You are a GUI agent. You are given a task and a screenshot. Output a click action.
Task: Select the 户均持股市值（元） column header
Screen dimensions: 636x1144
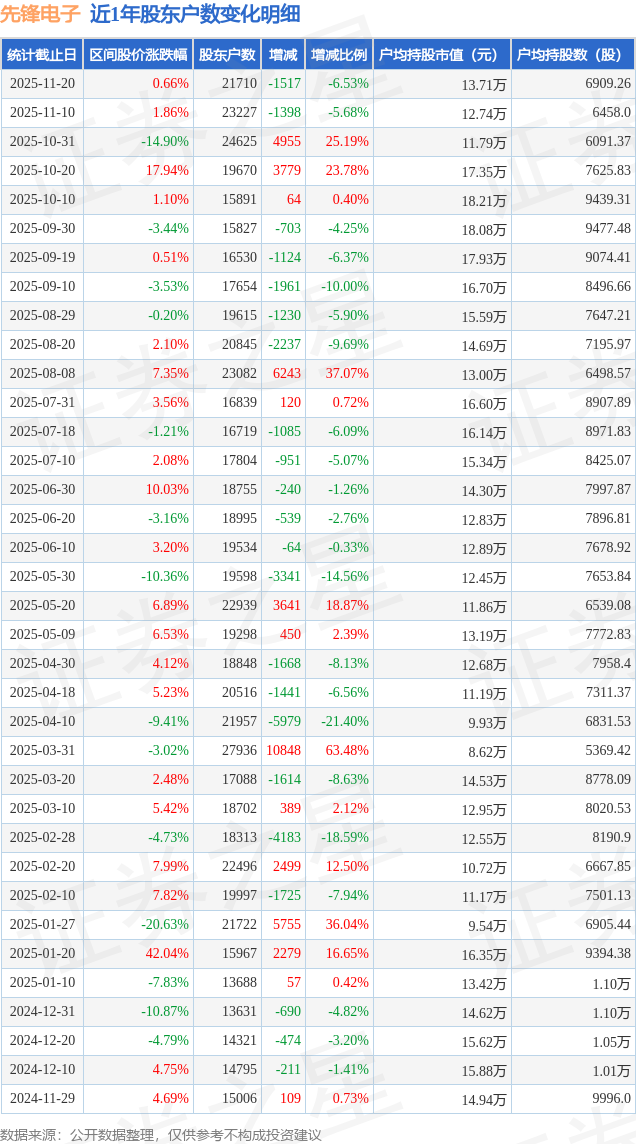[441, 55]
